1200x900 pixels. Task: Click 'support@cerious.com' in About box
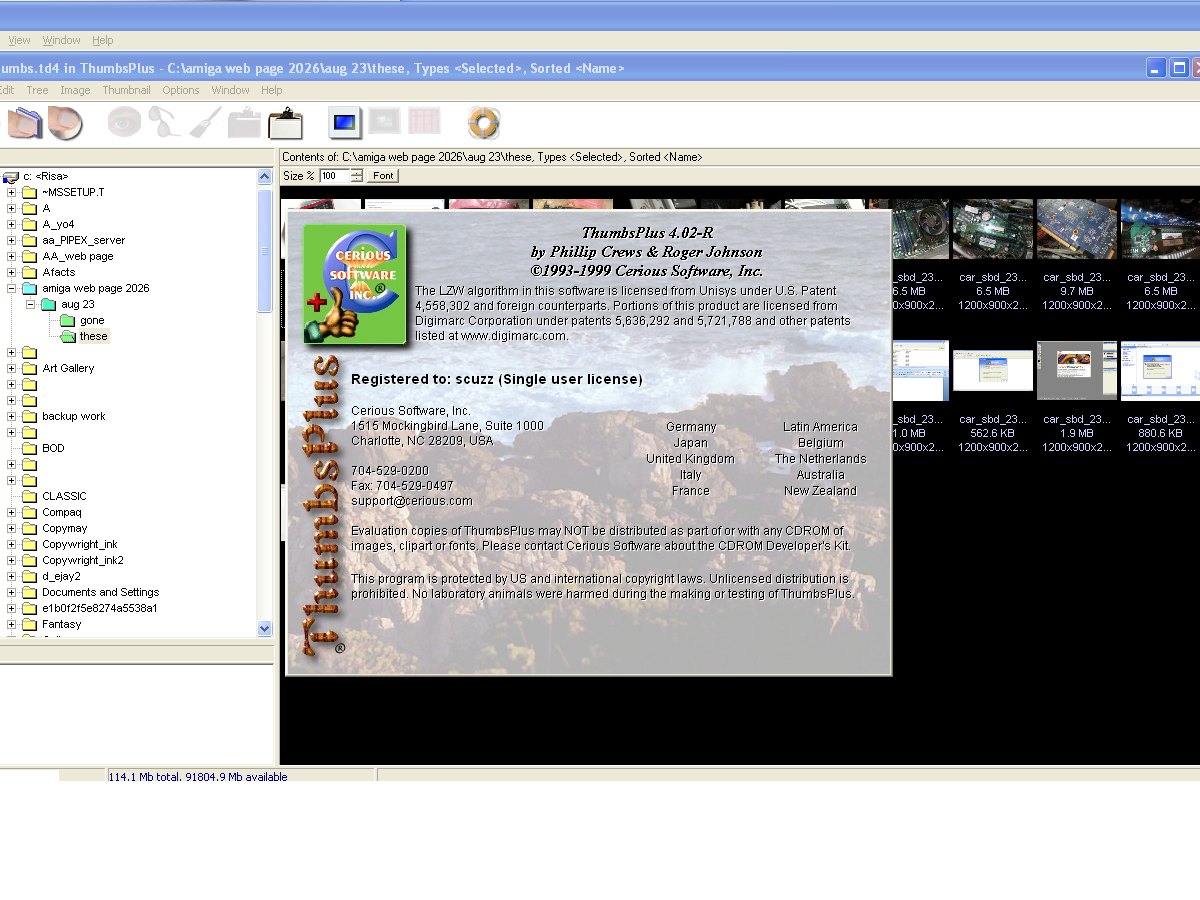pyautogui.click(x=412, y=501)
